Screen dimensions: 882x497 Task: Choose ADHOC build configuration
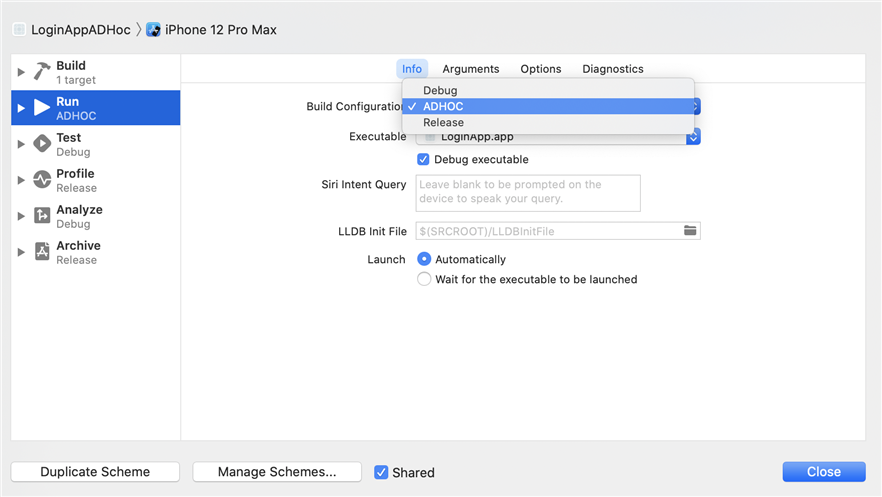point(548,106)
